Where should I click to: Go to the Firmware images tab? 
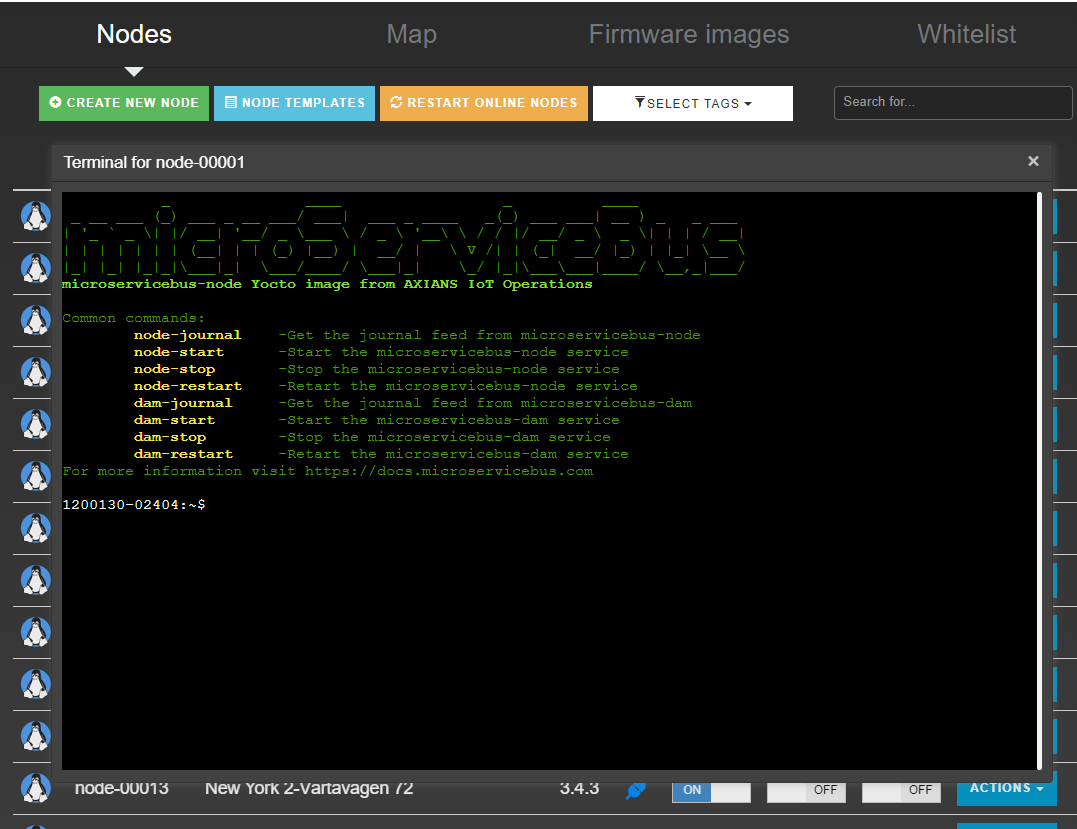coord(689,34)
